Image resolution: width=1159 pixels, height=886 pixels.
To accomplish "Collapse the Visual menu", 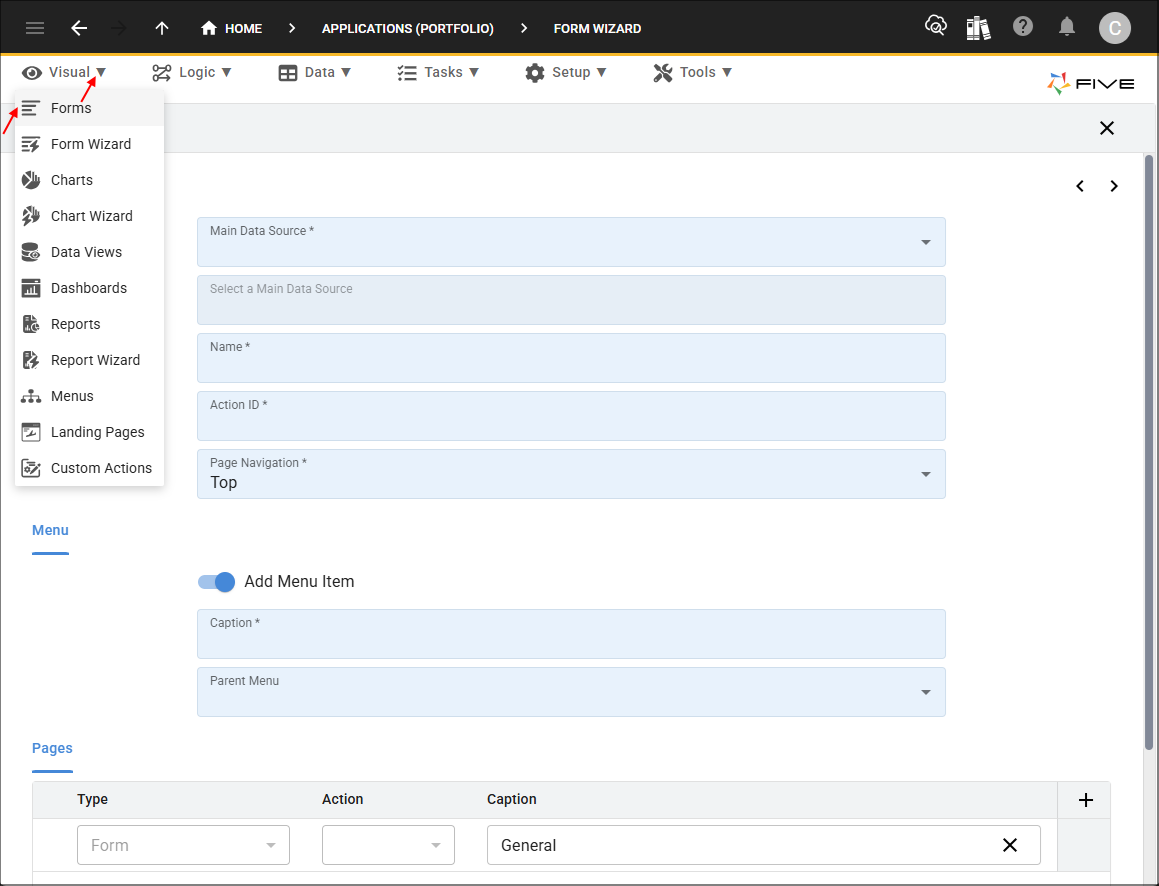I will point(64,72).
